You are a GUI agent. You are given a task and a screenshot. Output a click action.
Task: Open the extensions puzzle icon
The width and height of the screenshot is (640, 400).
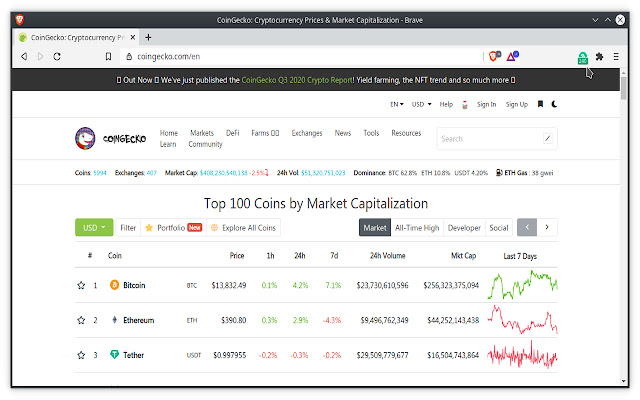click(599, 57)
